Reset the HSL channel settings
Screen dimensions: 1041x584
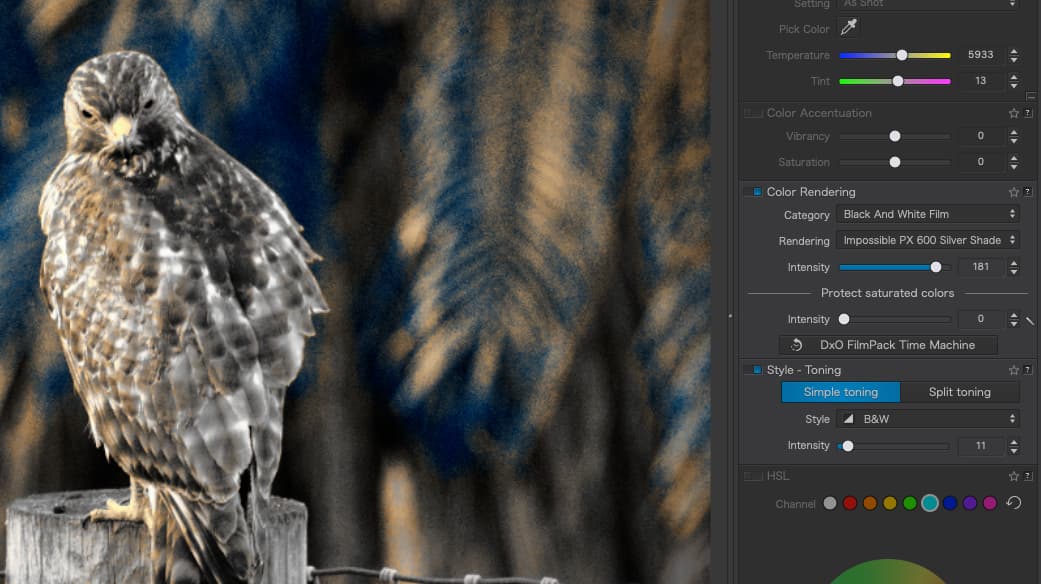[x=1013, y=503]
